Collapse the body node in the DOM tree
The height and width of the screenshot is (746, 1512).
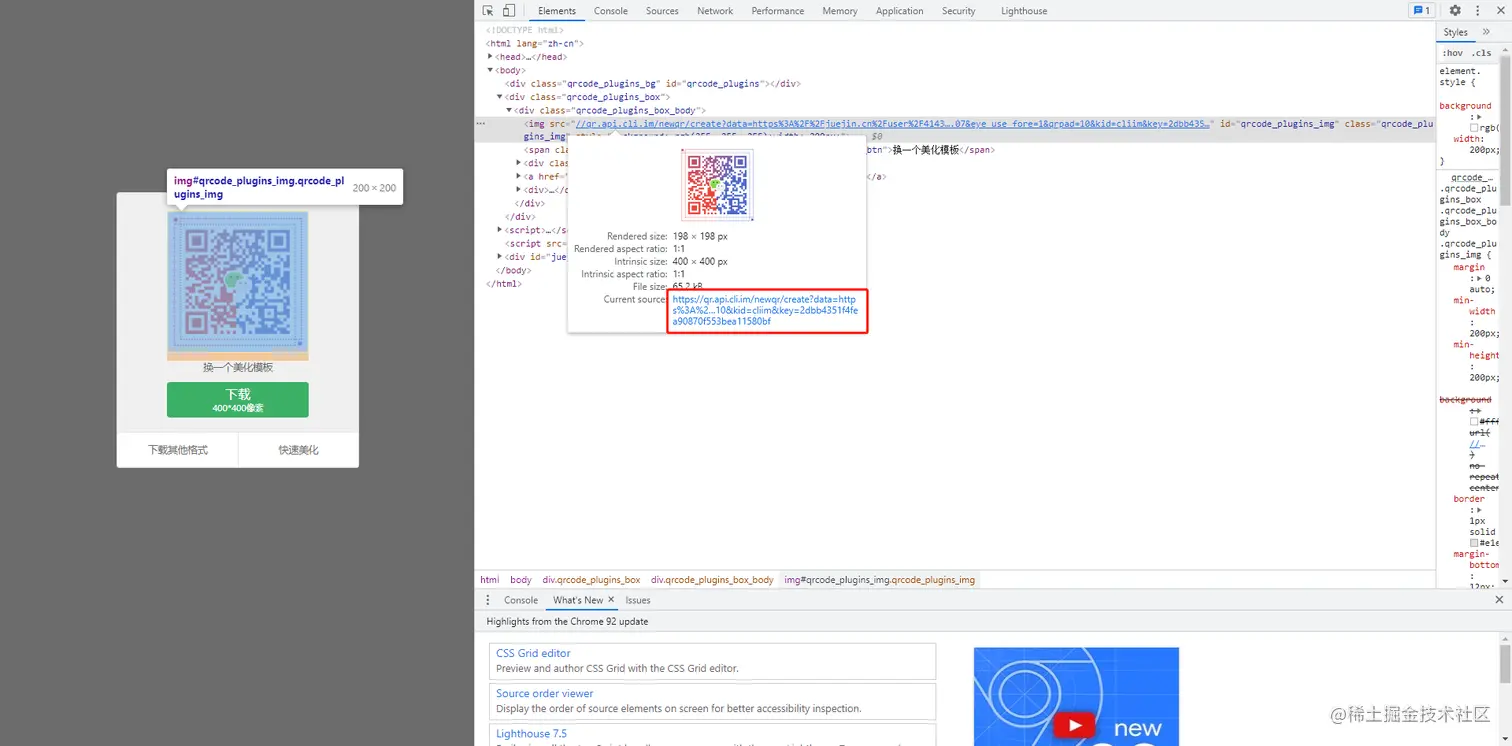tap(491, 71)
